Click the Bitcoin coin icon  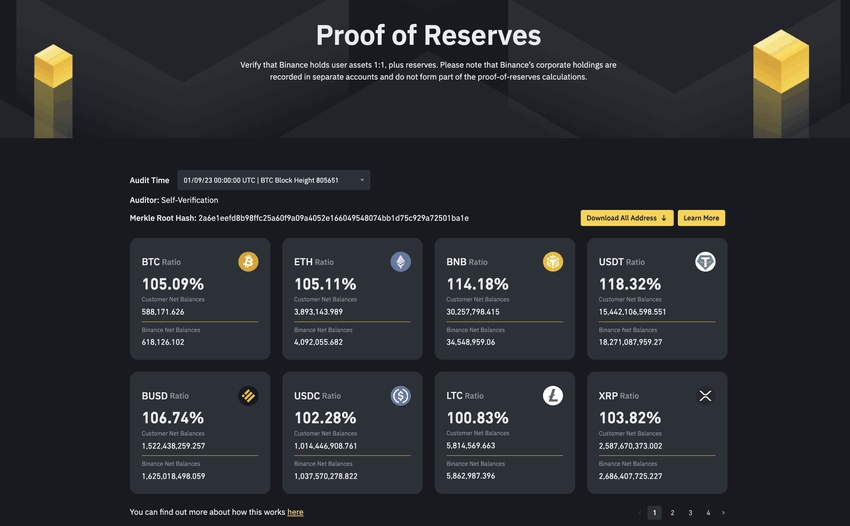click(x=248, y=262)
